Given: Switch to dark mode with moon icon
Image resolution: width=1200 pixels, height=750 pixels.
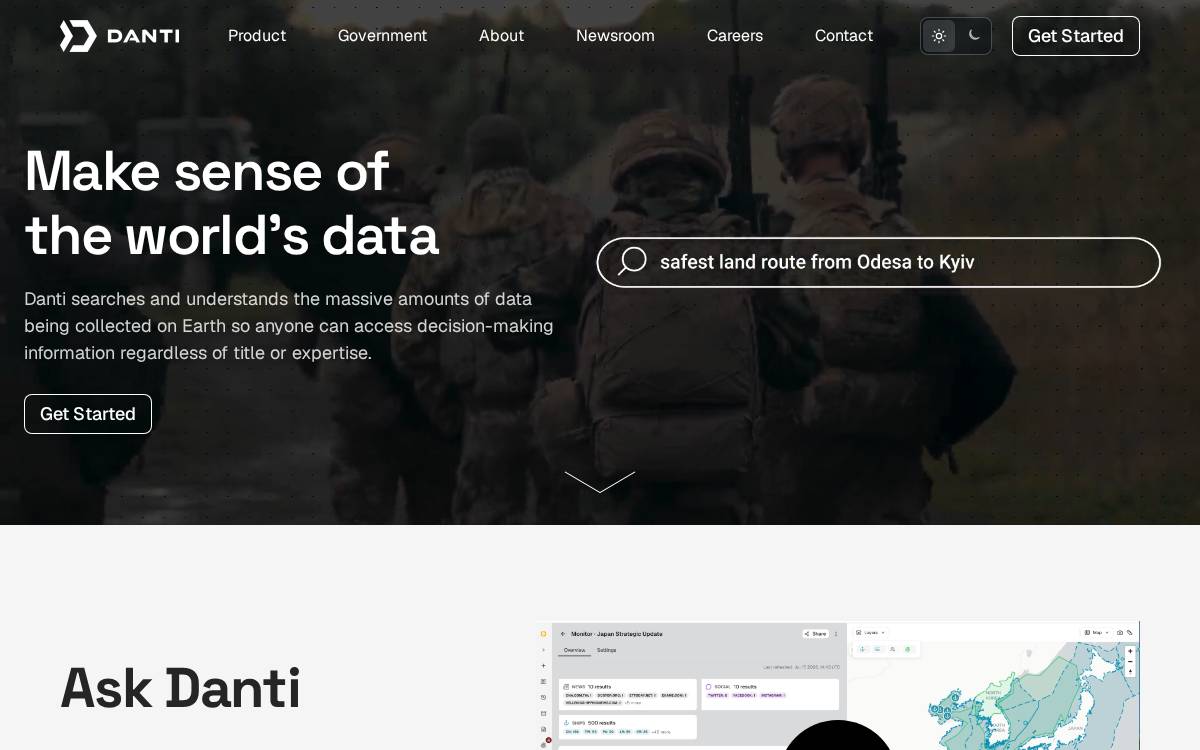Looking at the screenshot, I should (x=974, y=36).
